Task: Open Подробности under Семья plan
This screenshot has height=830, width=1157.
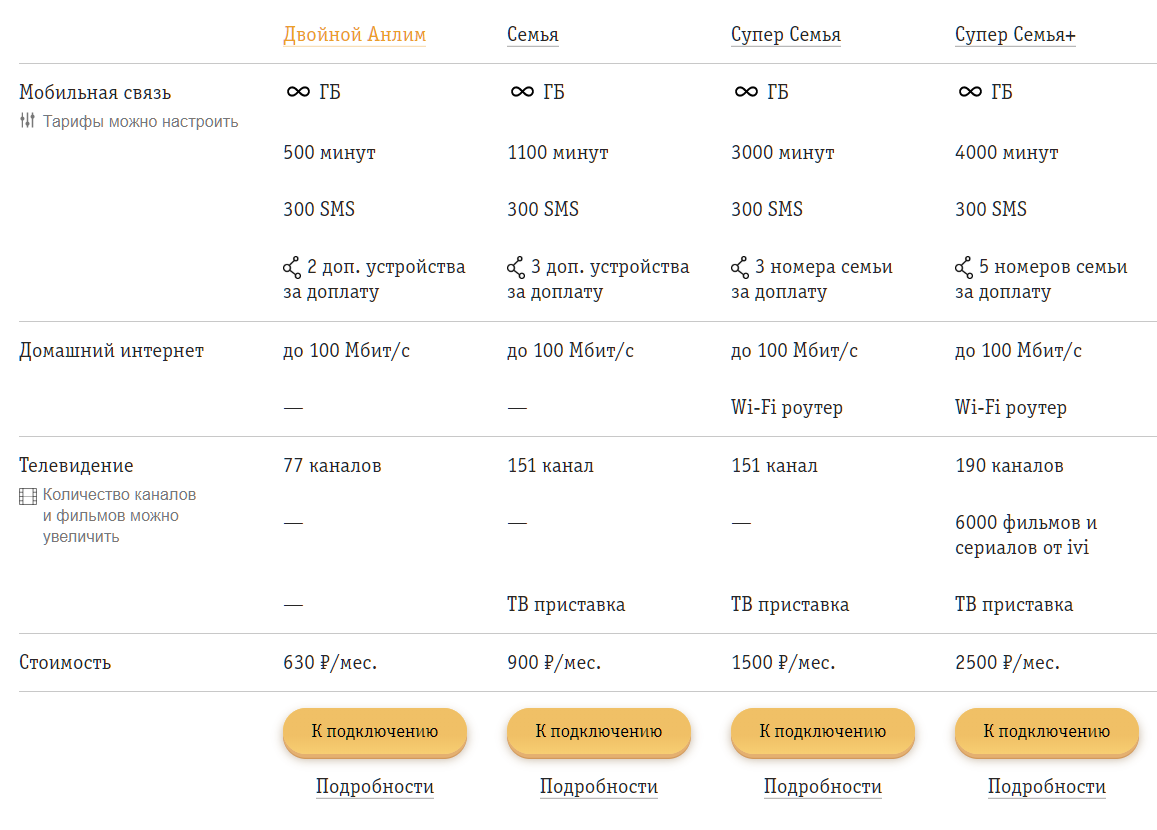Action: (x=598, y=786)
